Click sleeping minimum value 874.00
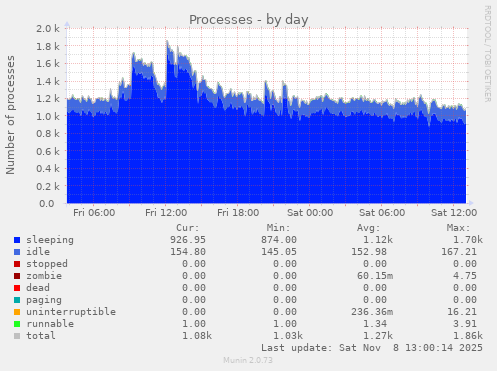This screenshot has width=497, height=371. point(279,240)
